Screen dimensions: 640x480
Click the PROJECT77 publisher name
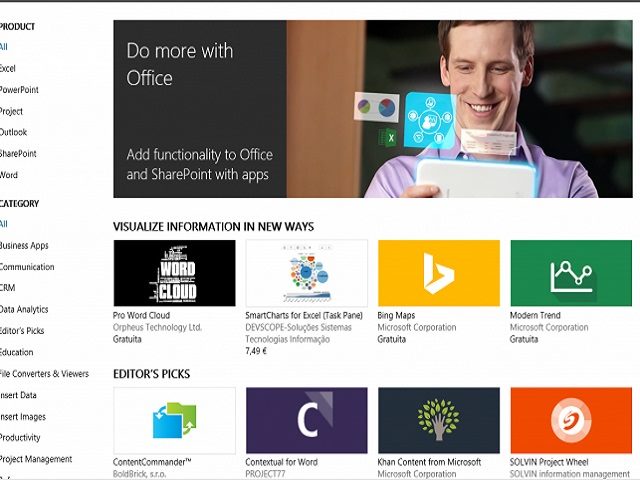[x=265, y=474]
